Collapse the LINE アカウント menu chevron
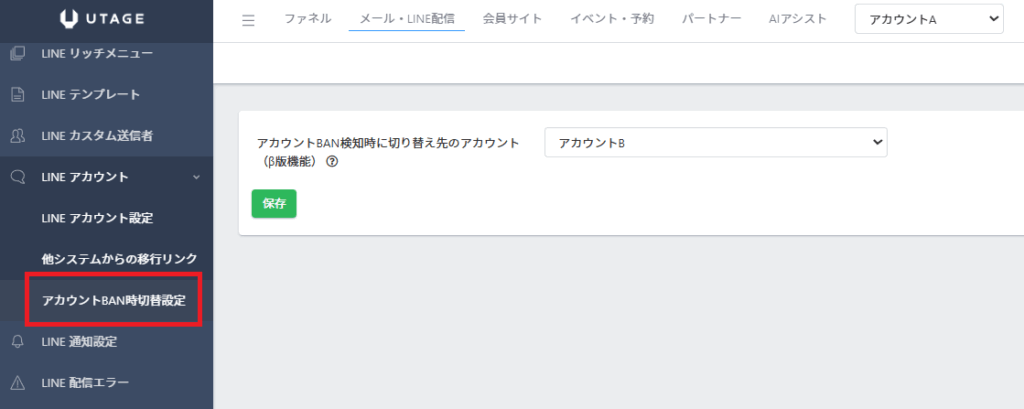 tap(196, 177)
